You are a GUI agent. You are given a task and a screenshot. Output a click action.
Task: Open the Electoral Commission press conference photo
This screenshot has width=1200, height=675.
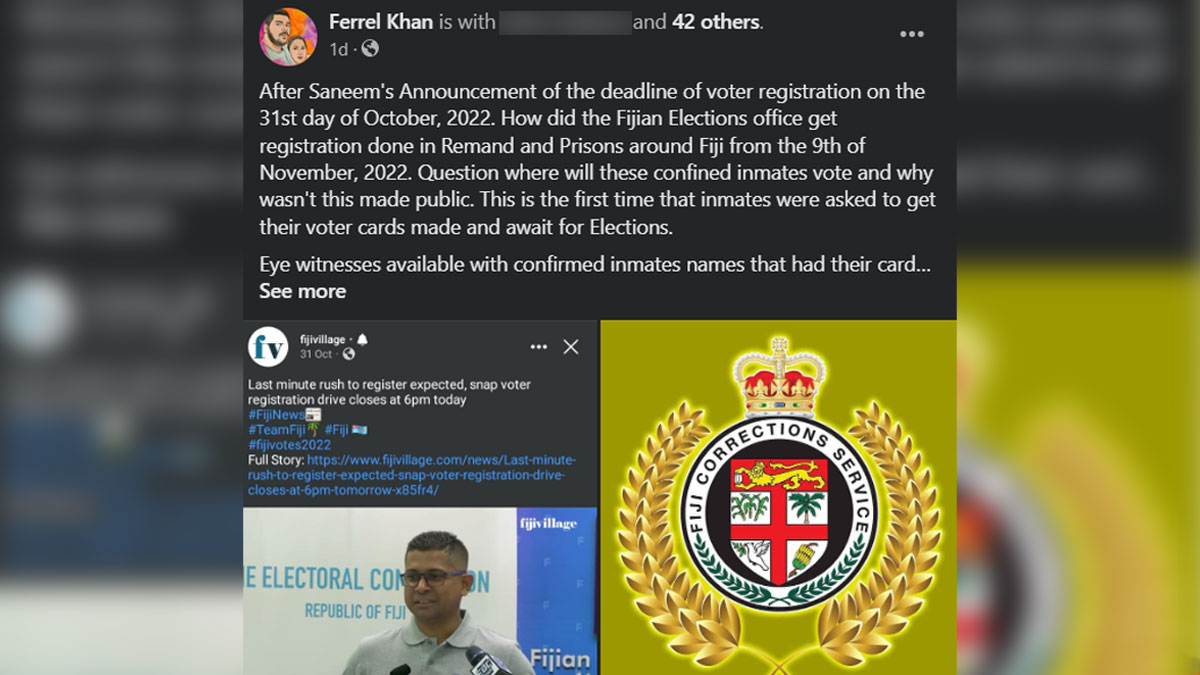[x=420, y=590]
